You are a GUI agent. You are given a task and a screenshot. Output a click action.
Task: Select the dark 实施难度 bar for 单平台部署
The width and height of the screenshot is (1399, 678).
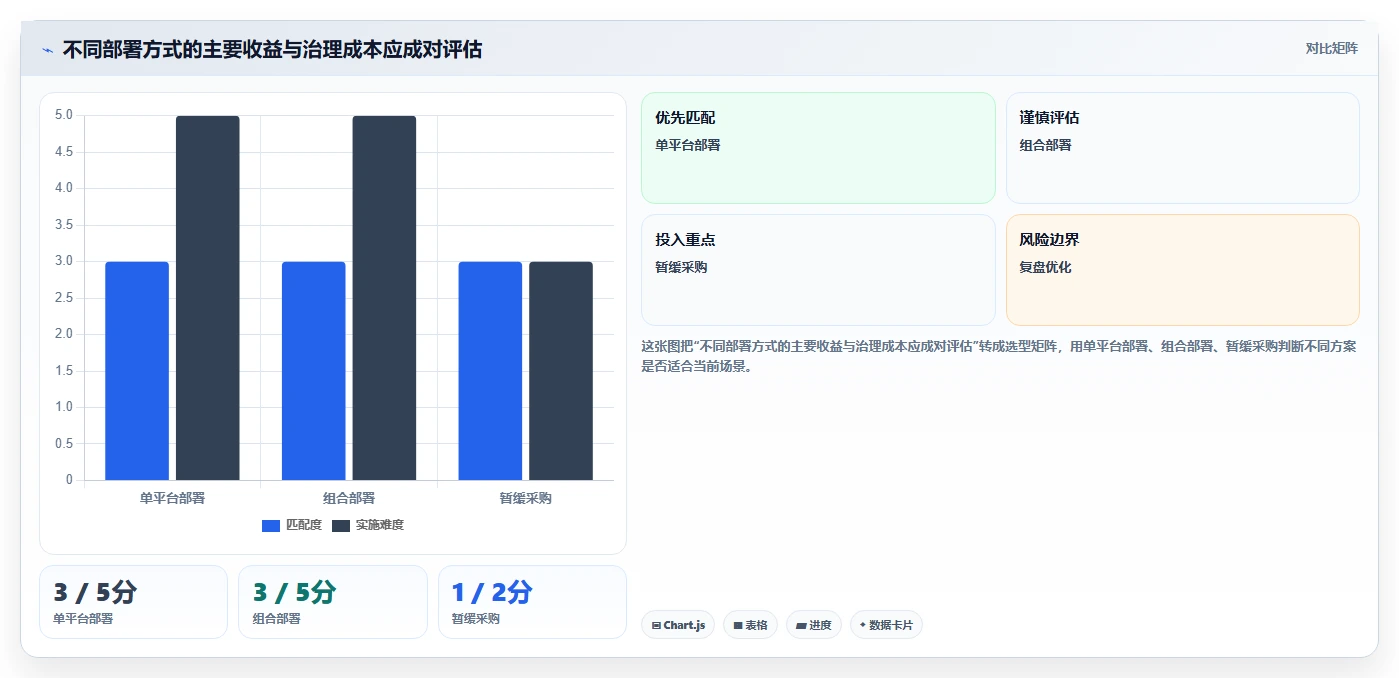tap(208, 298)
